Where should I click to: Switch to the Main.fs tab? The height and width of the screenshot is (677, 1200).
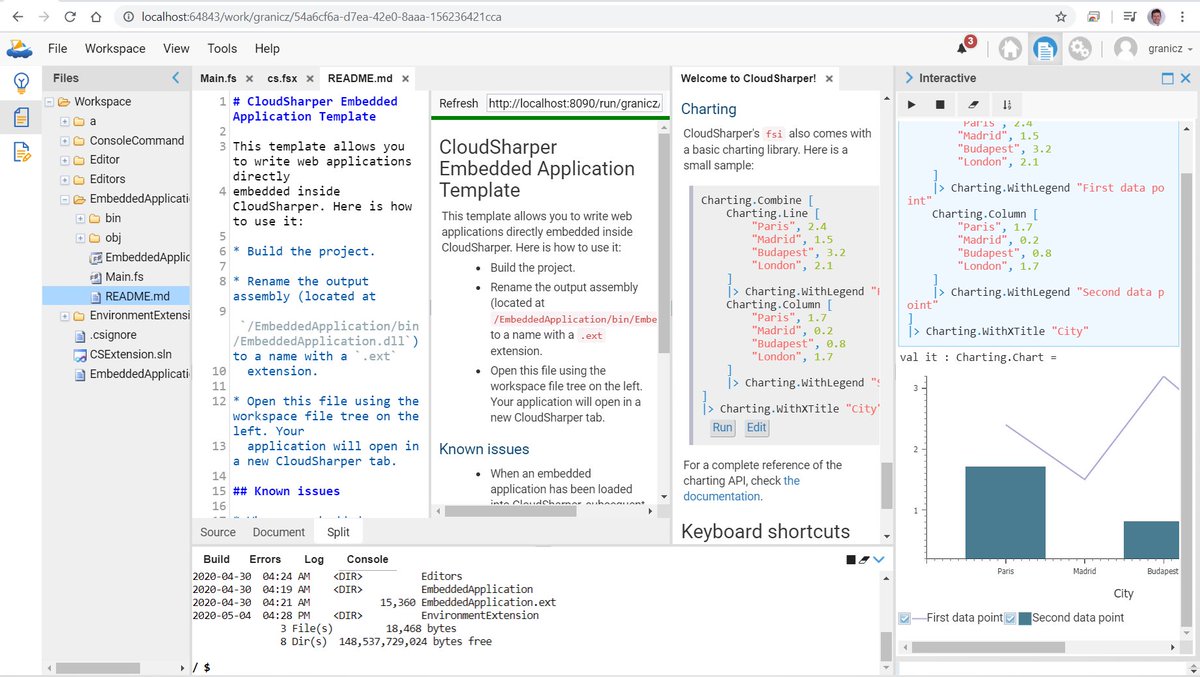pos(218,78)
